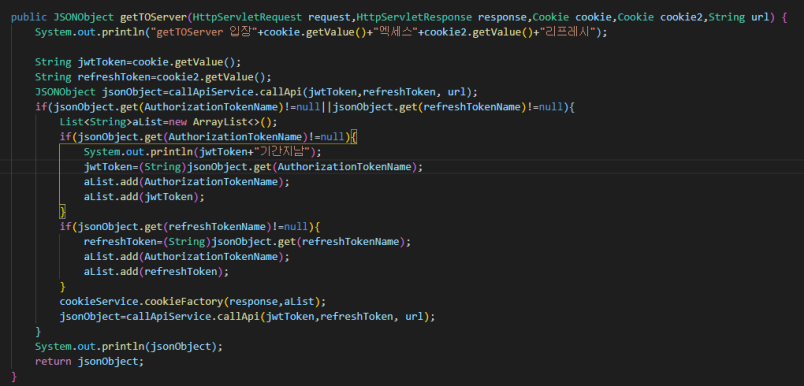
Task: Click the highlighted opening brace after '!=null)'
Action: pyautogui.click(x=354, y=137)
